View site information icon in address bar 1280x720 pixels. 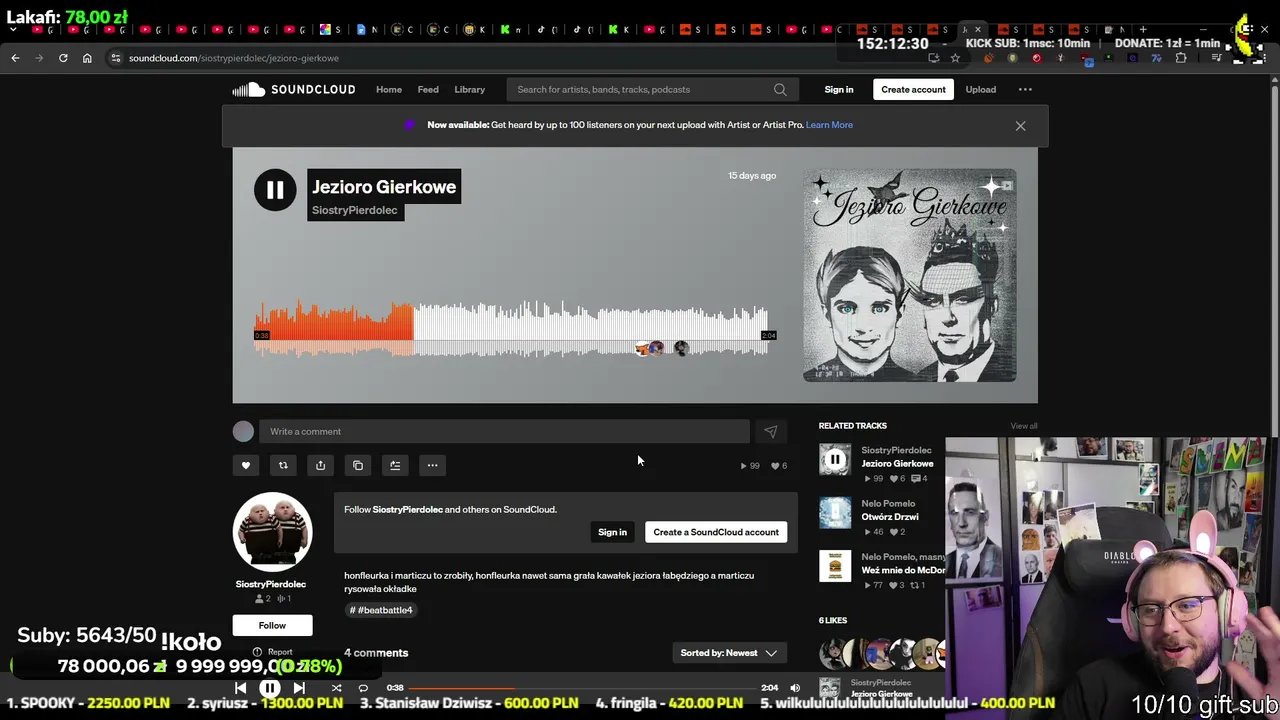116,58
